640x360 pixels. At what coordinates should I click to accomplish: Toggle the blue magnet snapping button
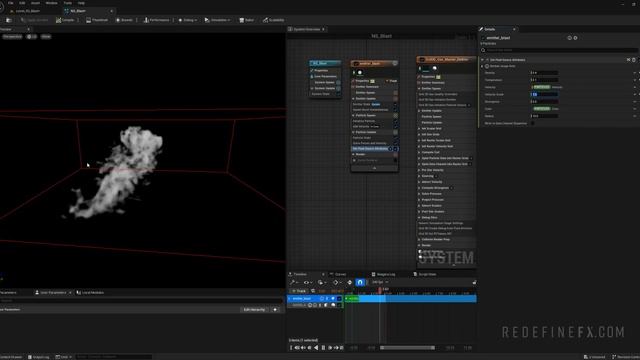click(360, 282)
